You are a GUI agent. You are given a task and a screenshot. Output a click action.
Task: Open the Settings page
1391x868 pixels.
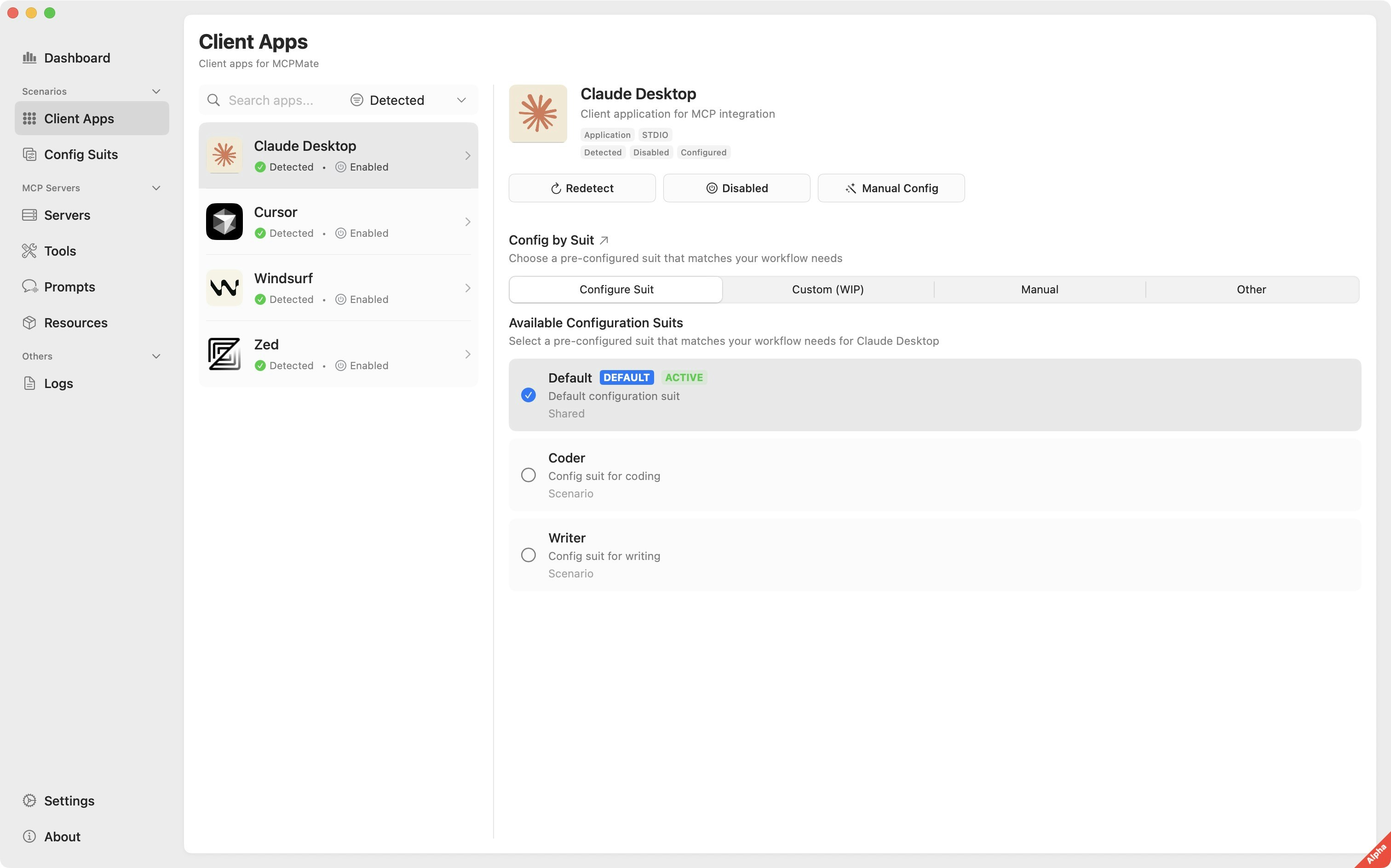pos(69,800)
